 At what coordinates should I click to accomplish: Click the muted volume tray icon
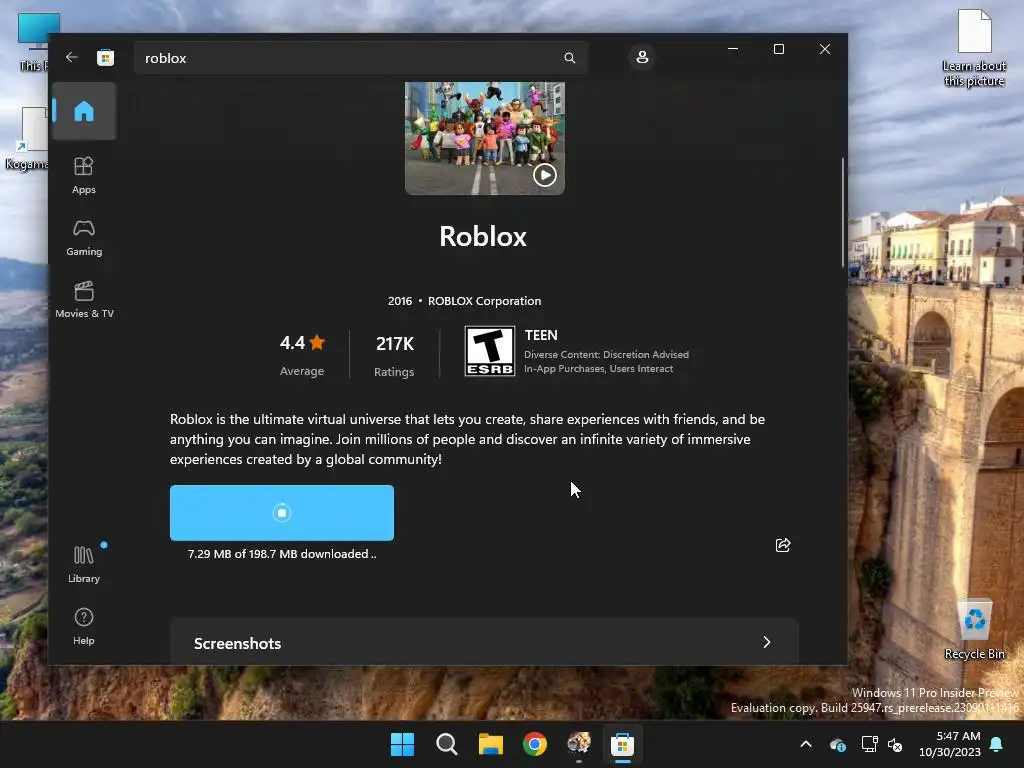coord(895,744)
